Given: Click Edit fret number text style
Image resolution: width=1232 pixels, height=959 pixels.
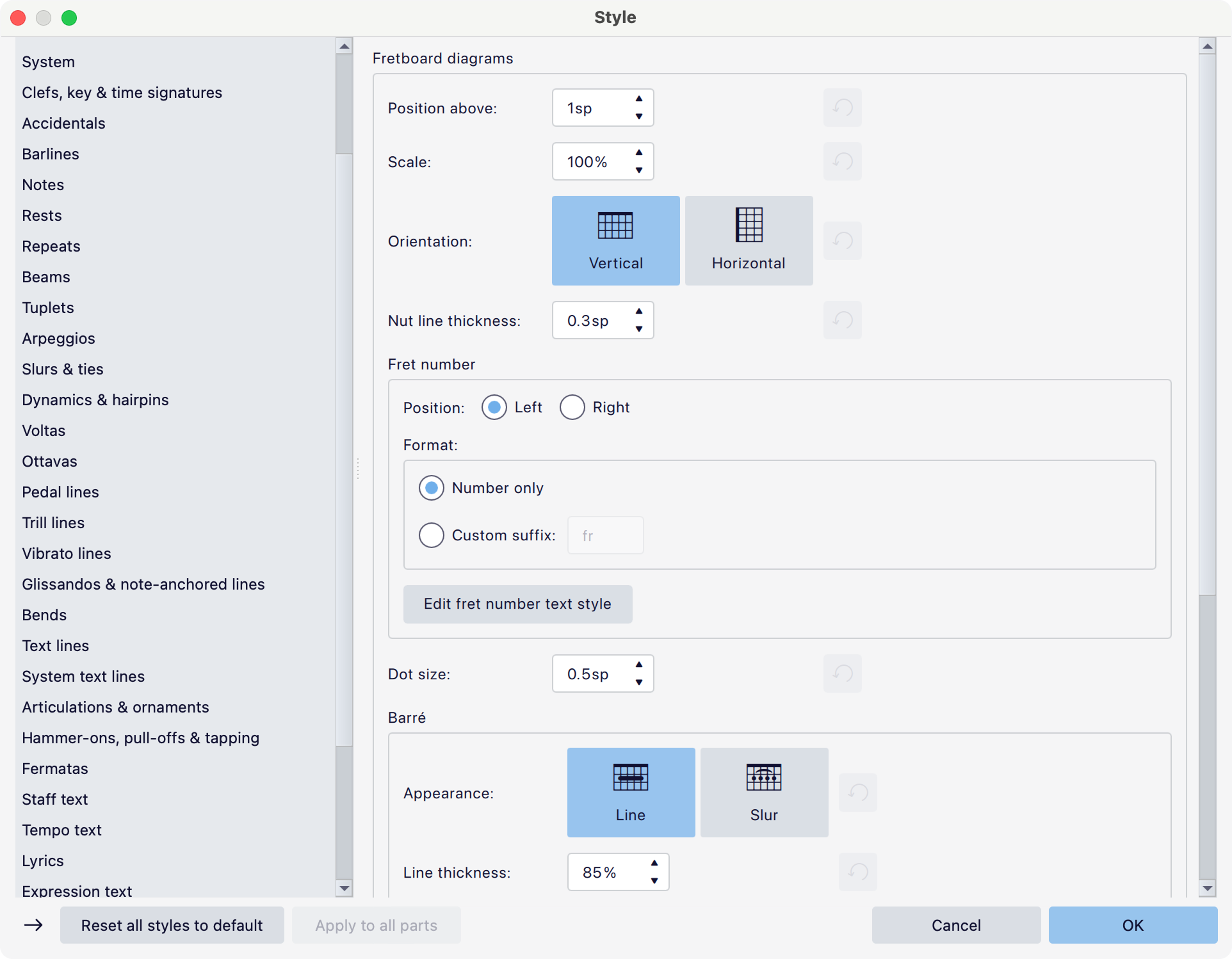Looking at the screenshot, I should pyautogui.click(x=517, y=604).
